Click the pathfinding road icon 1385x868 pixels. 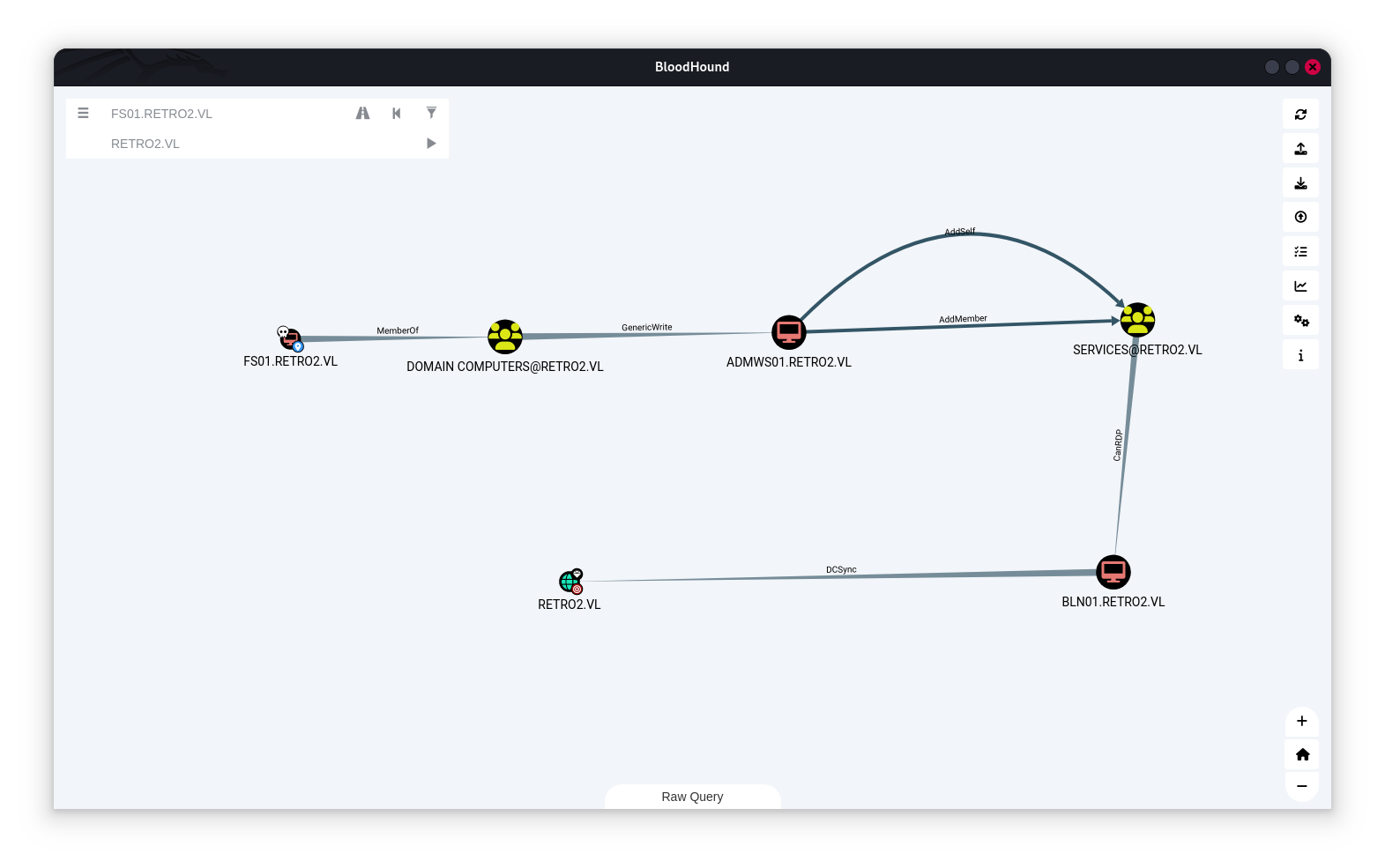pyautogui.click(x=362, y=113)
